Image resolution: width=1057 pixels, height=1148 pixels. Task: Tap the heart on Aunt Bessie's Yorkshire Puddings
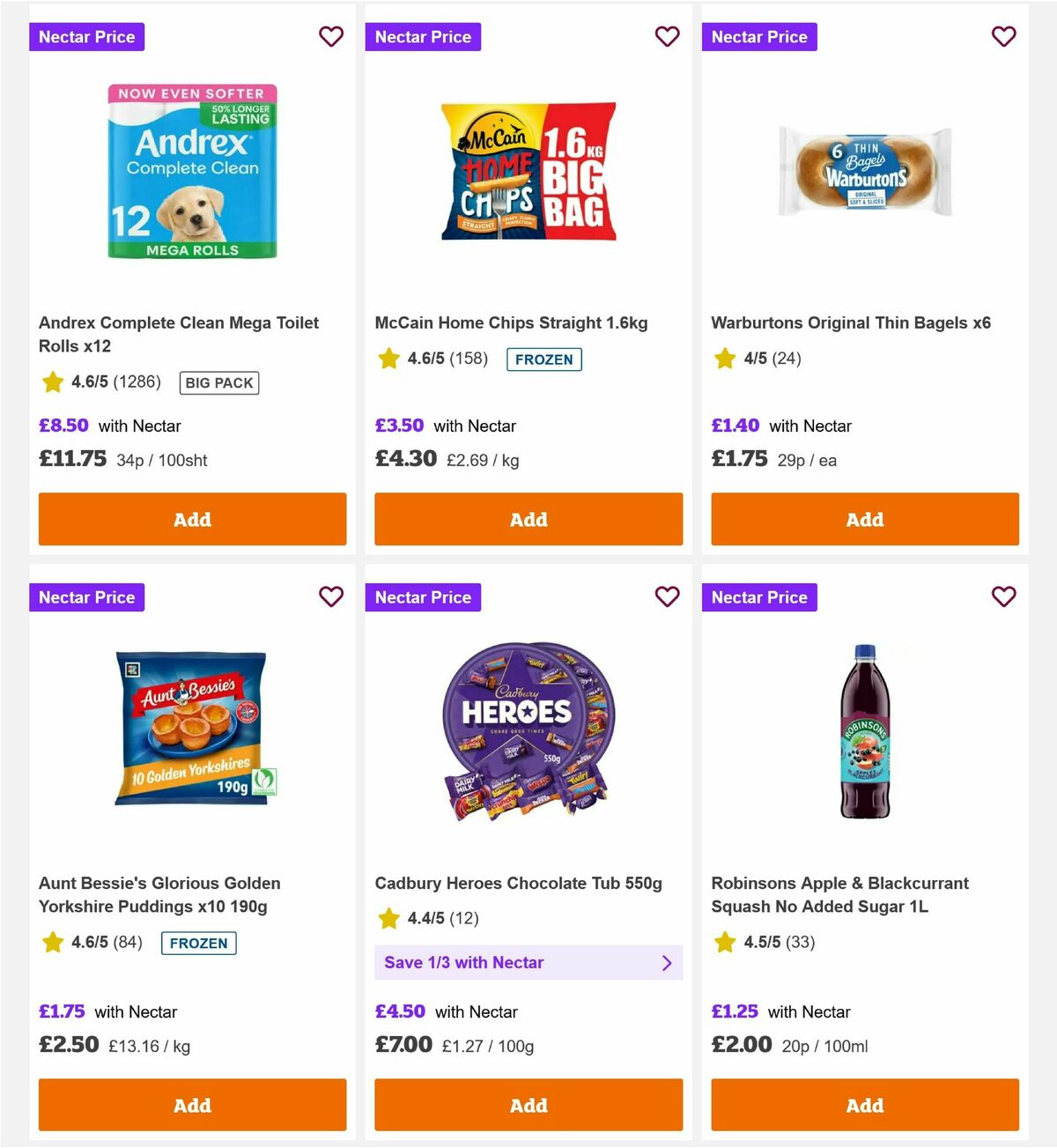331,597
